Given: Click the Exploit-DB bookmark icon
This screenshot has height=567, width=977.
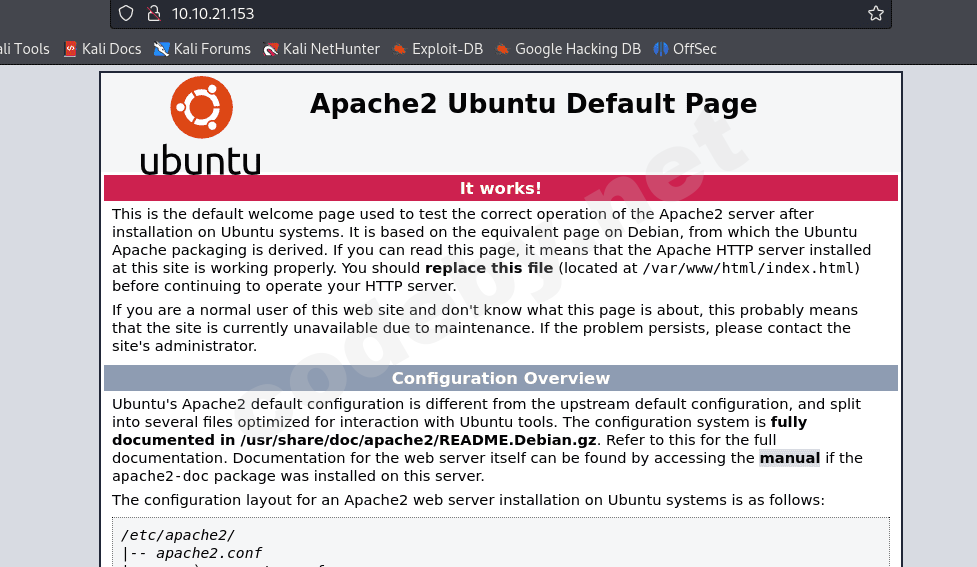Looking at the screenshot, I should (x=400, y=49).
